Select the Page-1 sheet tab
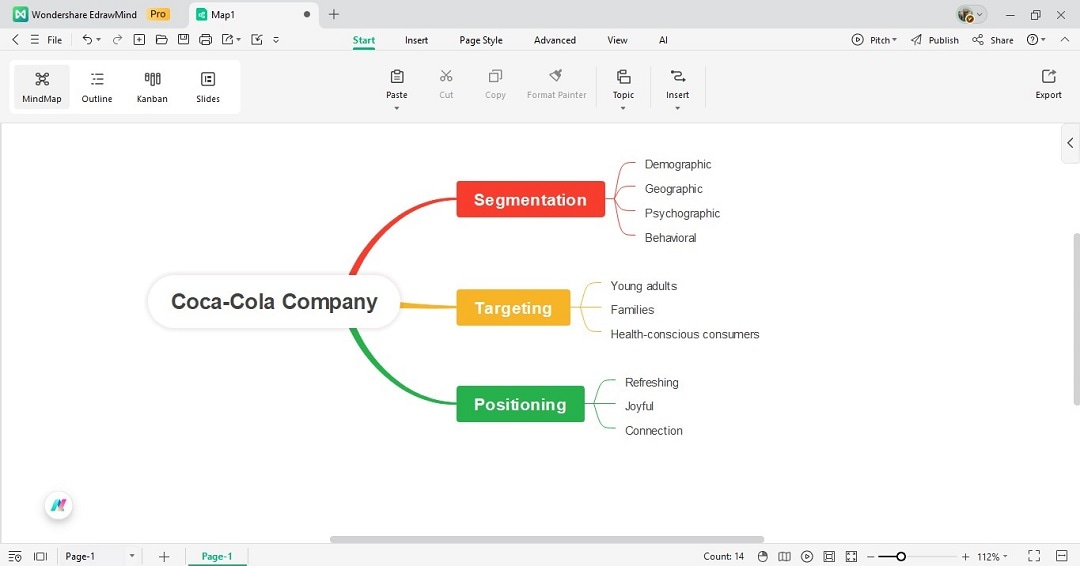Image resolution: width=1080 pixels, height=566 pixels. (x=217, y=556)
